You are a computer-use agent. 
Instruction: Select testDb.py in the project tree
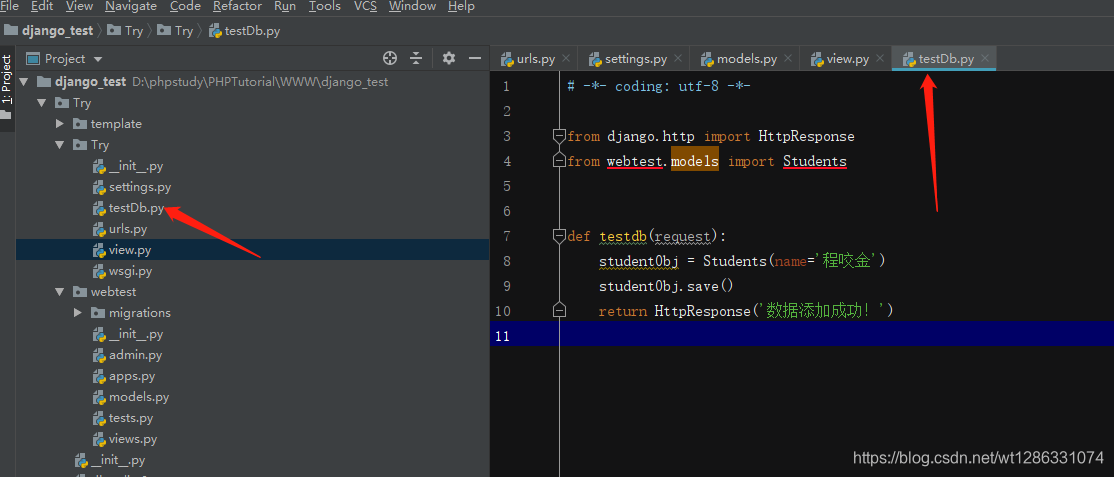pos(136,208)
